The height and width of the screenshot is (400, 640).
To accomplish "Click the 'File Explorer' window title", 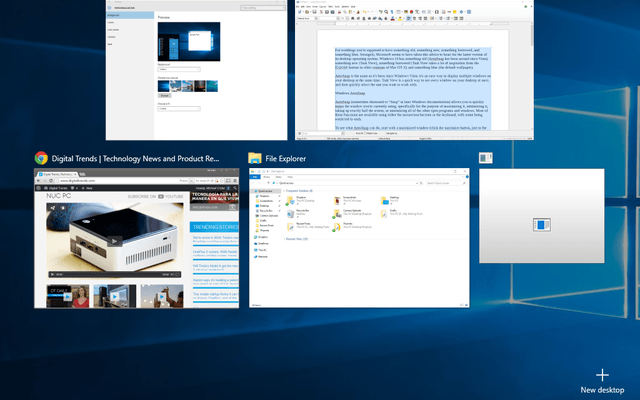I will pyautogui.click(x=285, y=158).
